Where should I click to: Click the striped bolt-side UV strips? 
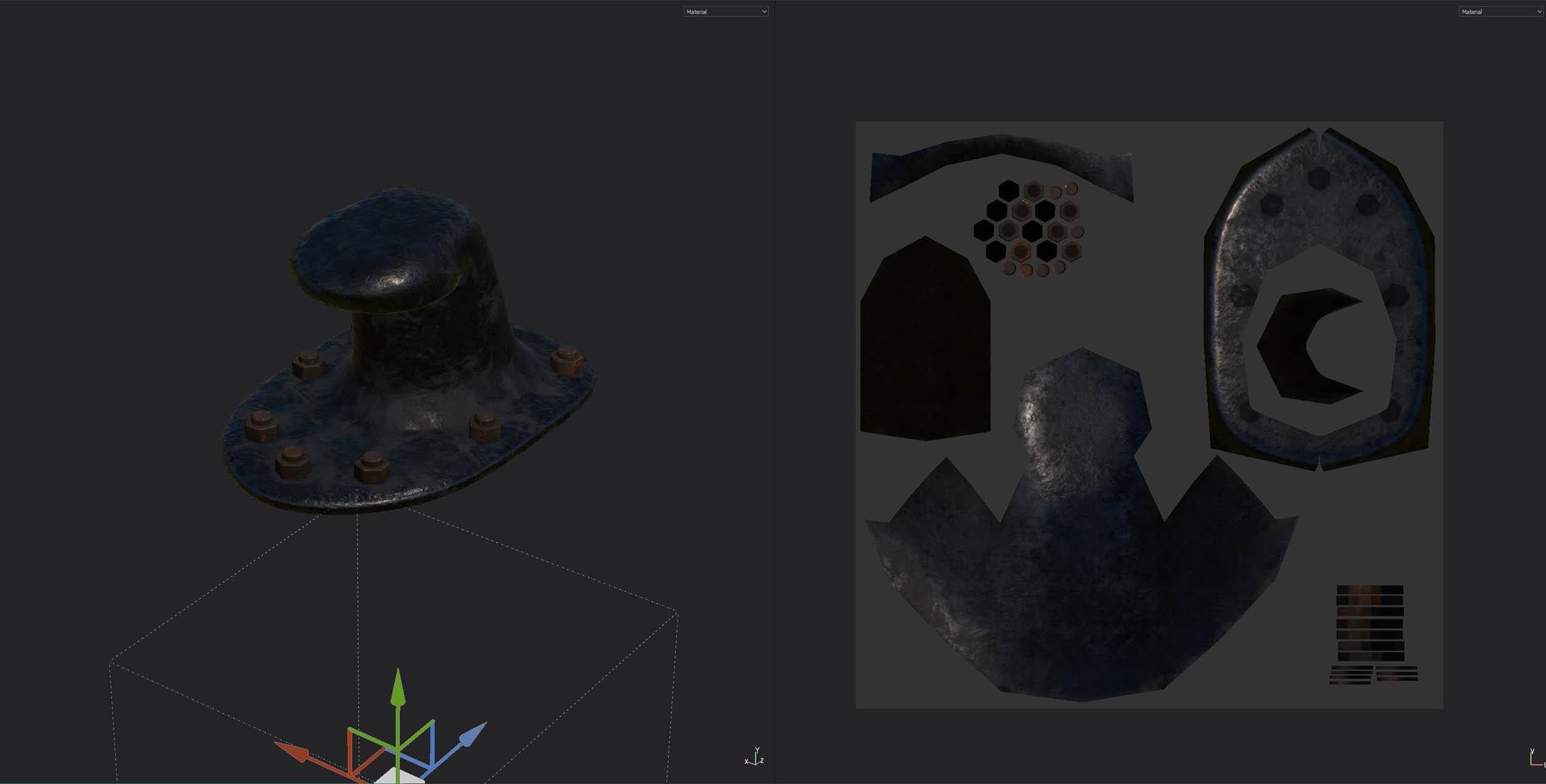coord(1370,624)
